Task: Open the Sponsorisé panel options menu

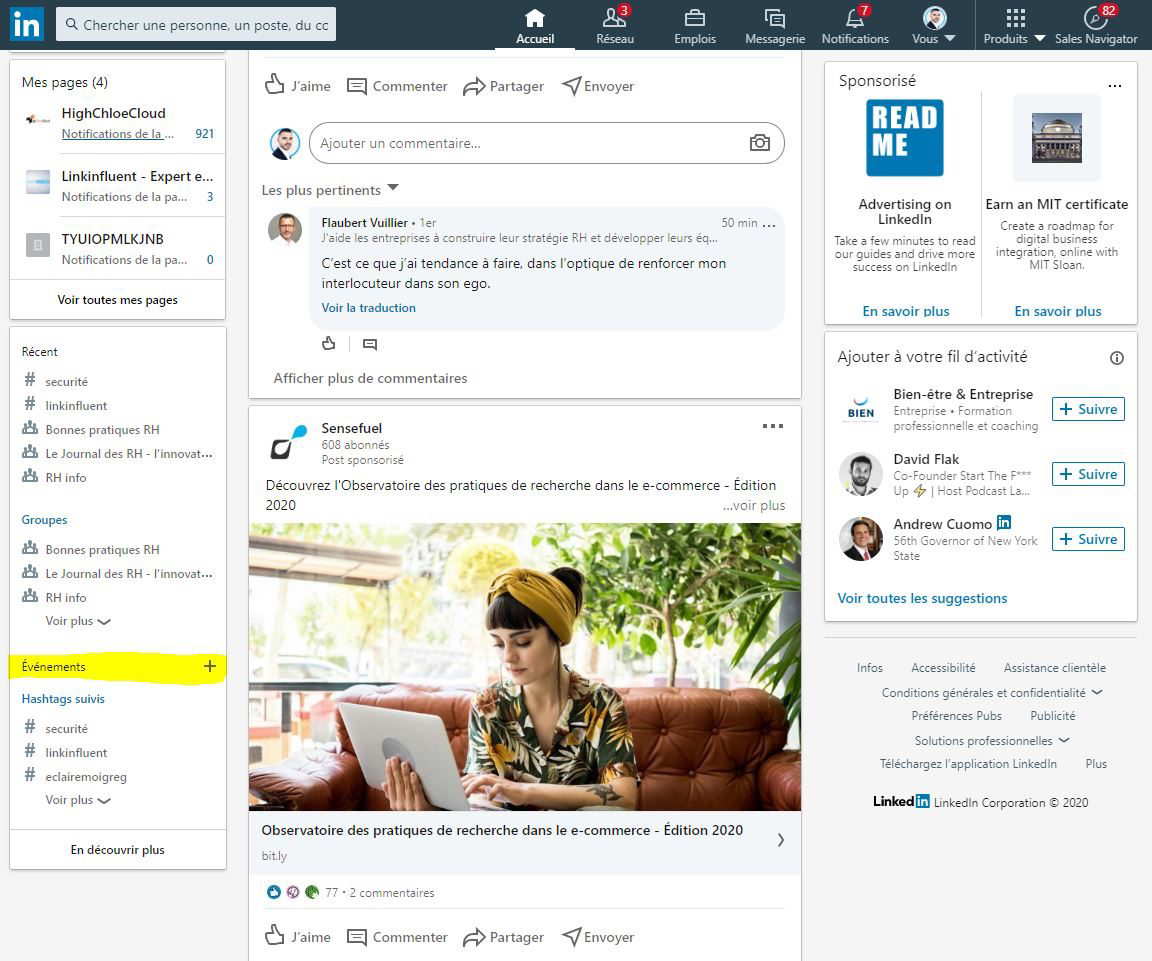Action: point(1115,84)
